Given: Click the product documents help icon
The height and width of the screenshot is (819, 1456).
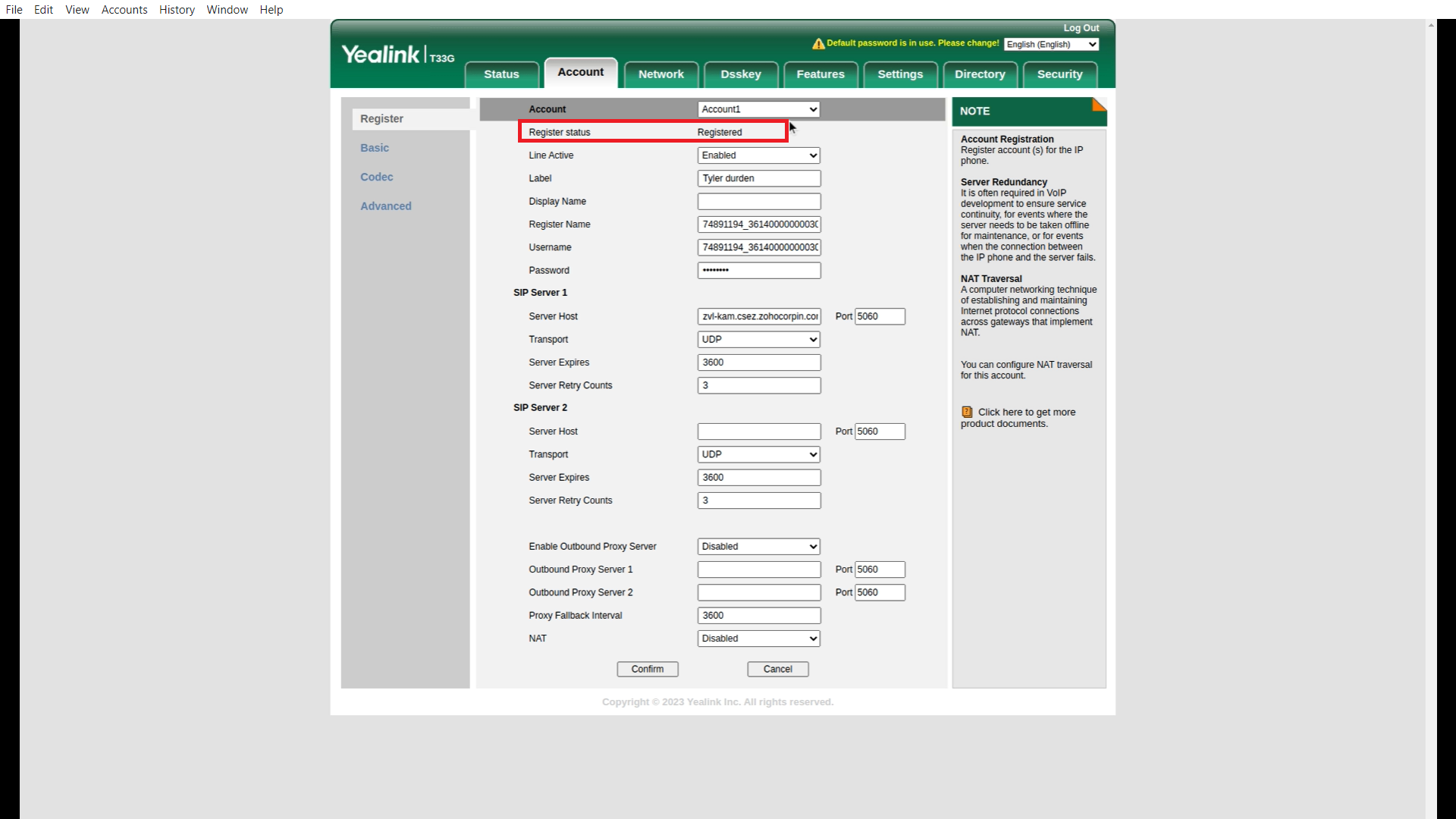Looking at the screenshot, I should [967, 412].
